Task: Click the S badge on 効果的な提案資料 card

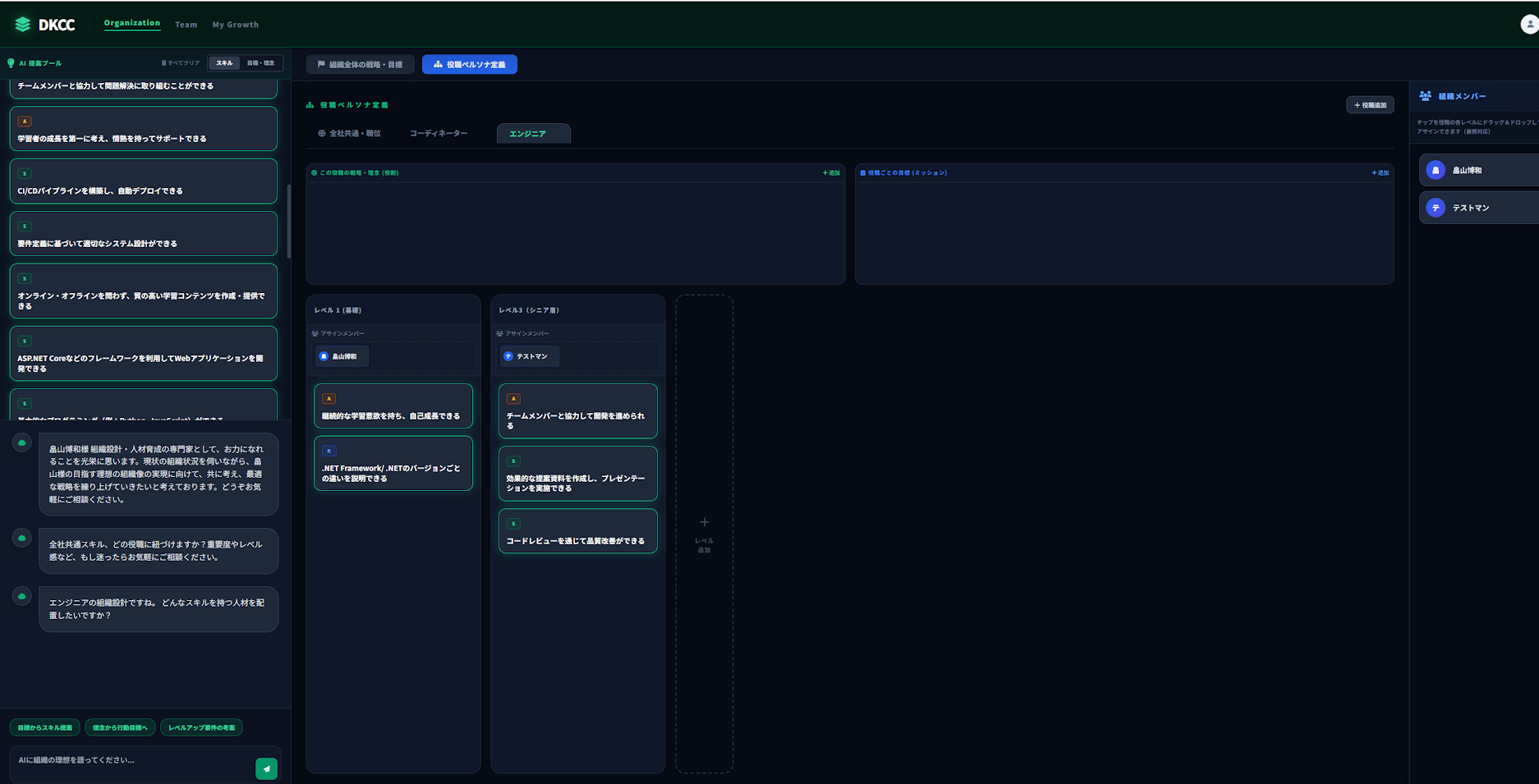Action: 513,461
